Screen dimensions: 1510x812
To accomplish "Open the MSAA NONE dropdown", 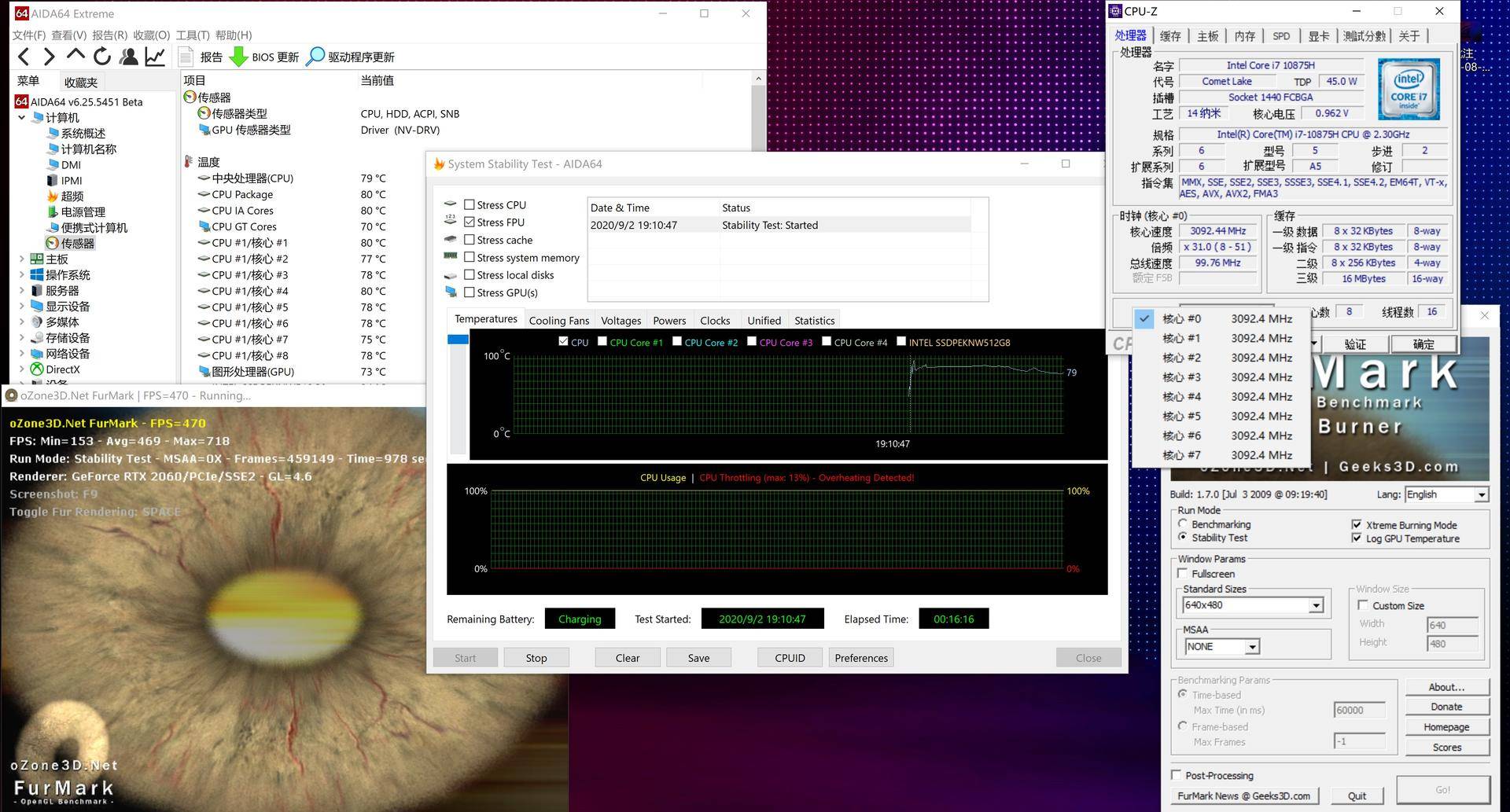I will pos(1252,647).
